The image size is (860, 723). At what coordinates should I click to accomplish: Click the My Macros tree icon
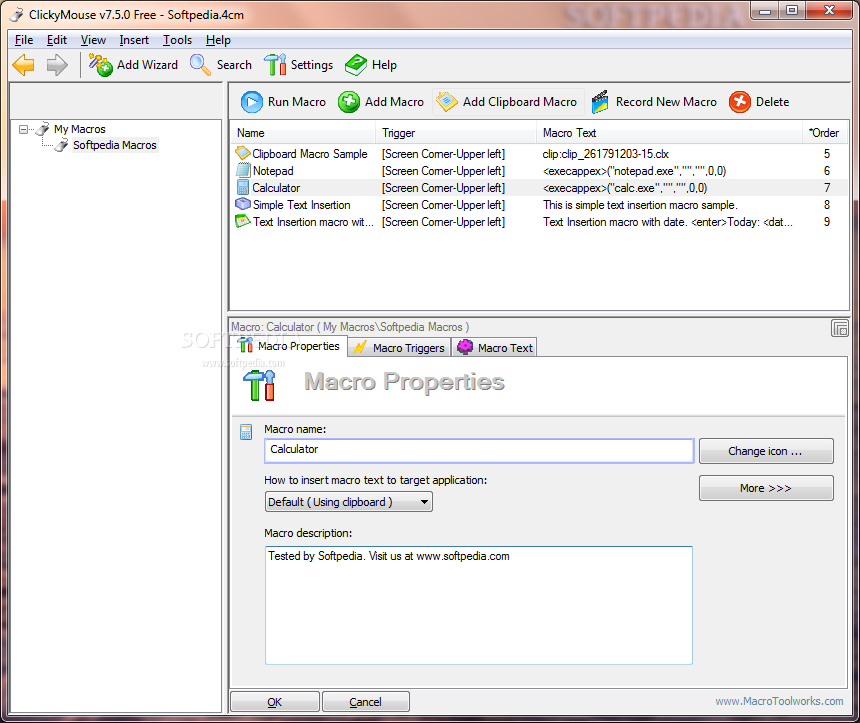coord(43,129)
